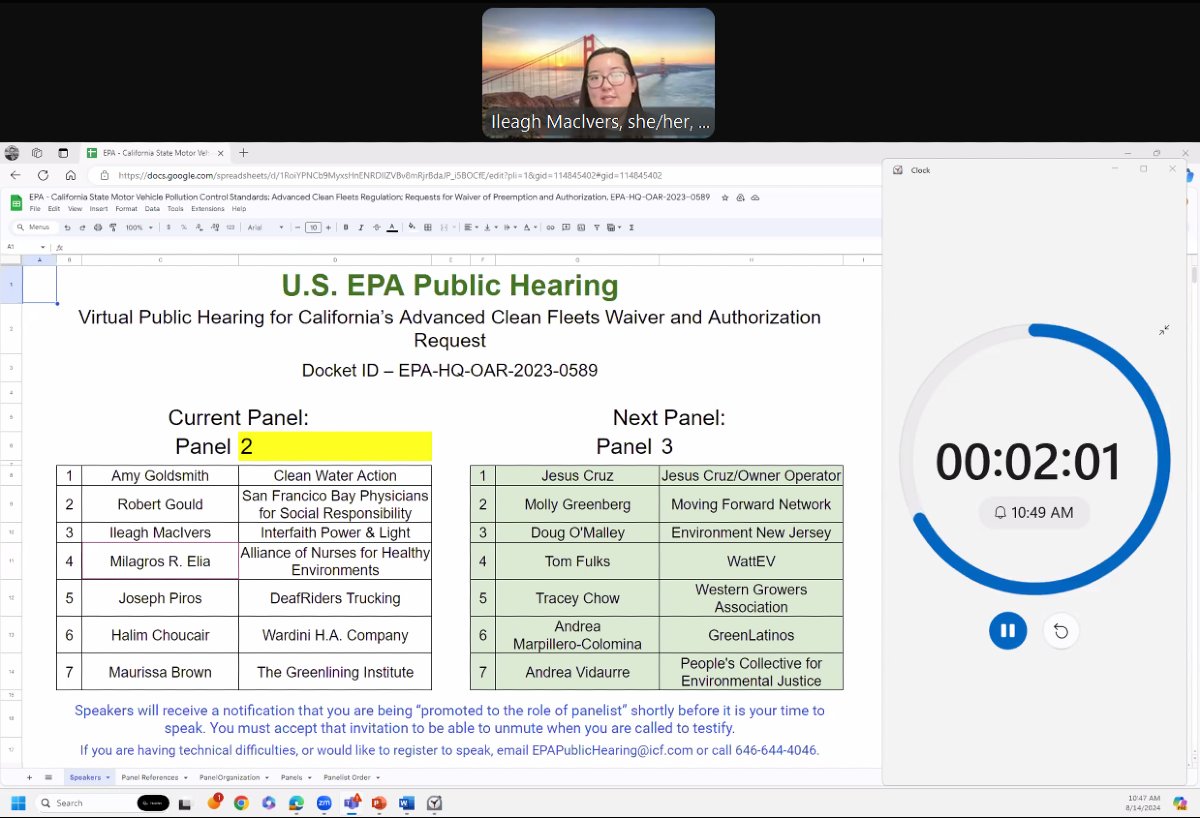1200x818 pixels.
Task: Open Zoom from the taskbar
Action: coord(324,803)
